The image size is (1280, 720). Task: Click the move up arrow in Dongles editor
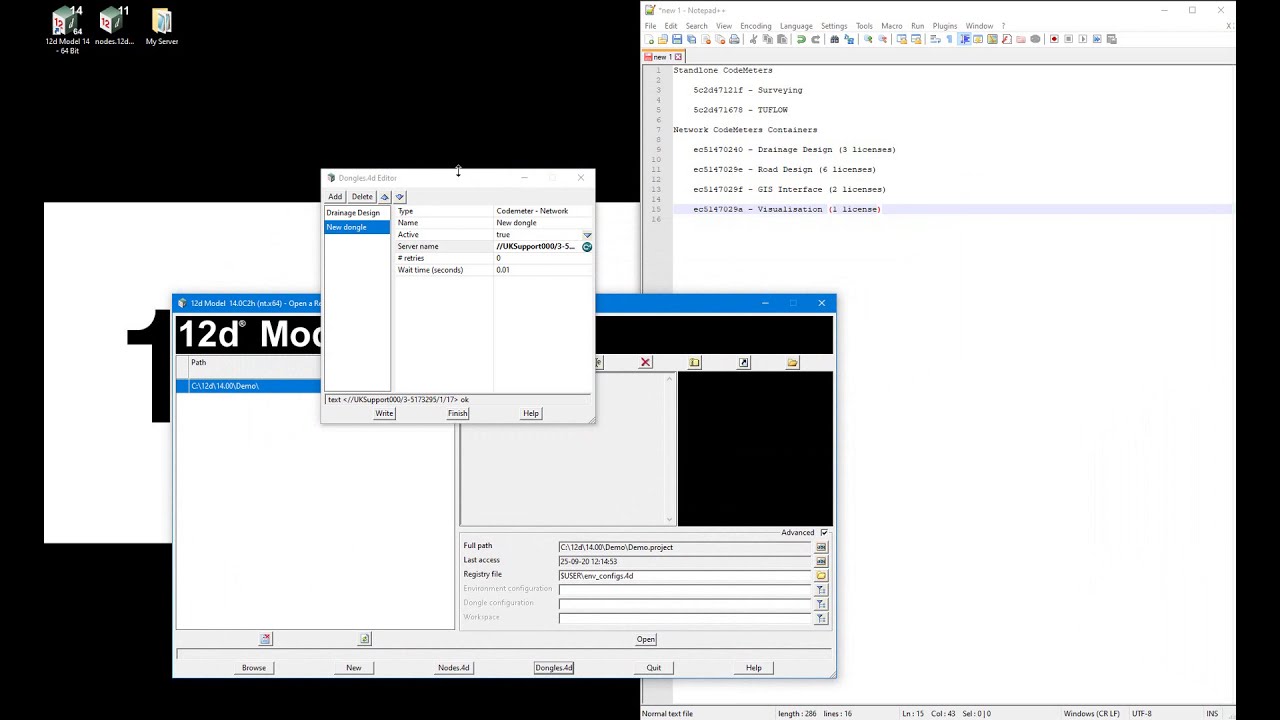coord(384,197)
